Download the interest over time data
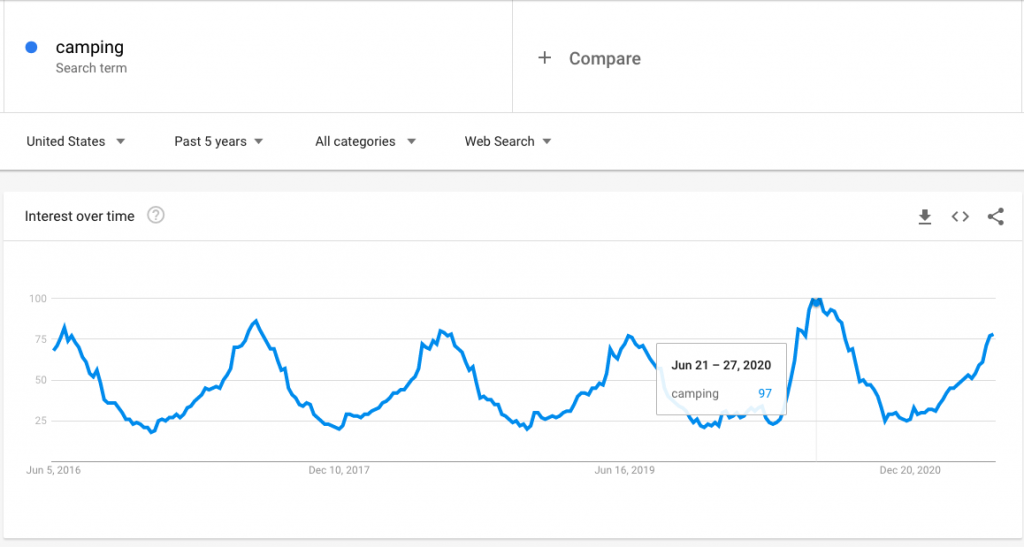This screenshot has width=1024, height=547. [925, 217]
